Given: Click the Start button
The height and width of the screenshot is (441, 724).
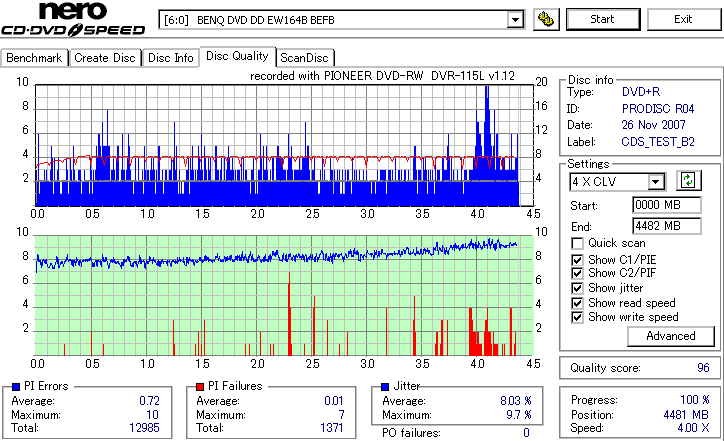Looking at the screenshot, I should click(x=603, y=19).
